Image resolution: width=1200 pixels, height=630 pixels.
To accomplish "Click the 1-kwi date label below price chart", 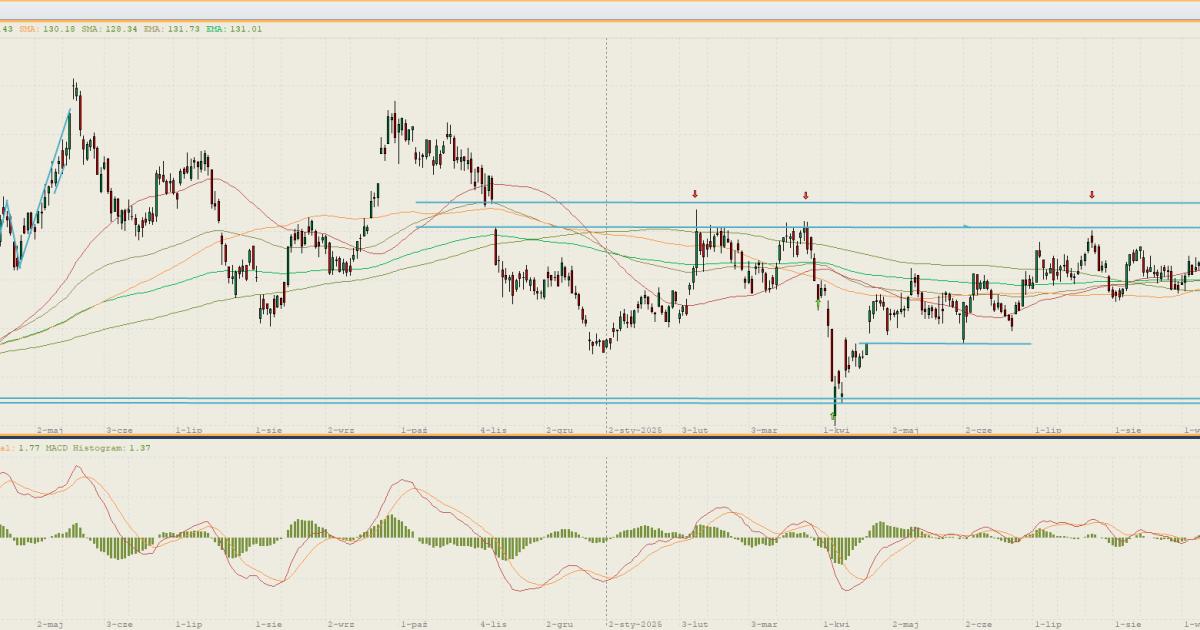I will tap(836, 430).
